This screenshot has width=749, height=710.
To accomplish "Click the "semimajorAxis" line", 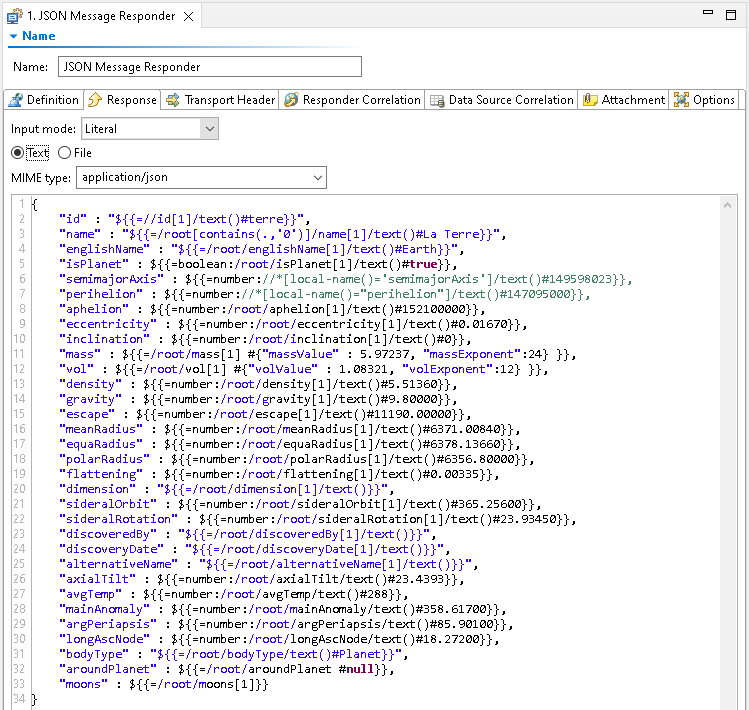I will tap(345, 279).
